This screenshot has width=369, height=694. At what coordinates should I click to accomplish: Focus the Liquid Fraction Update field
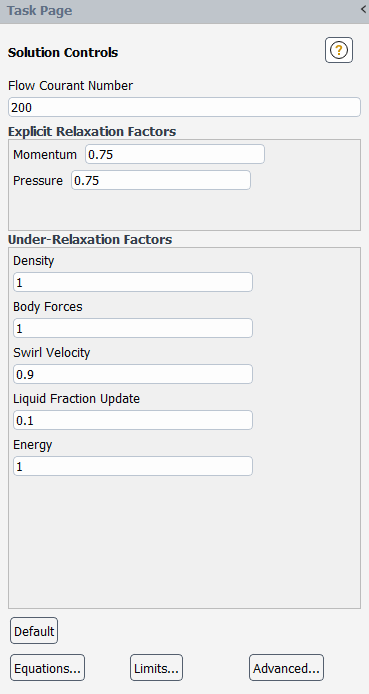click(133, 420)
